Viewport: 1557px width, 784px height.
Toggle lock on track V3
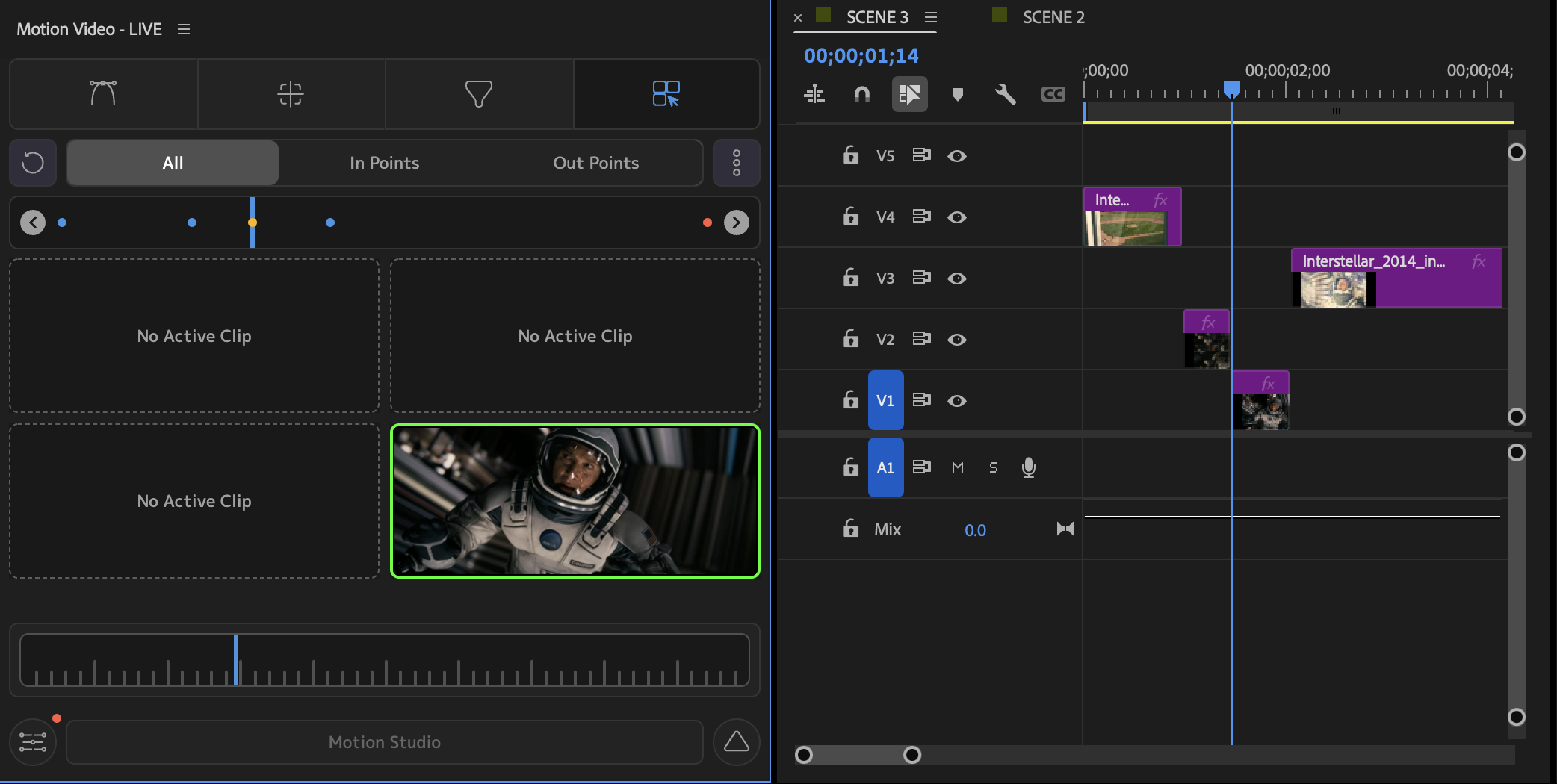click(x=850, y=278)
